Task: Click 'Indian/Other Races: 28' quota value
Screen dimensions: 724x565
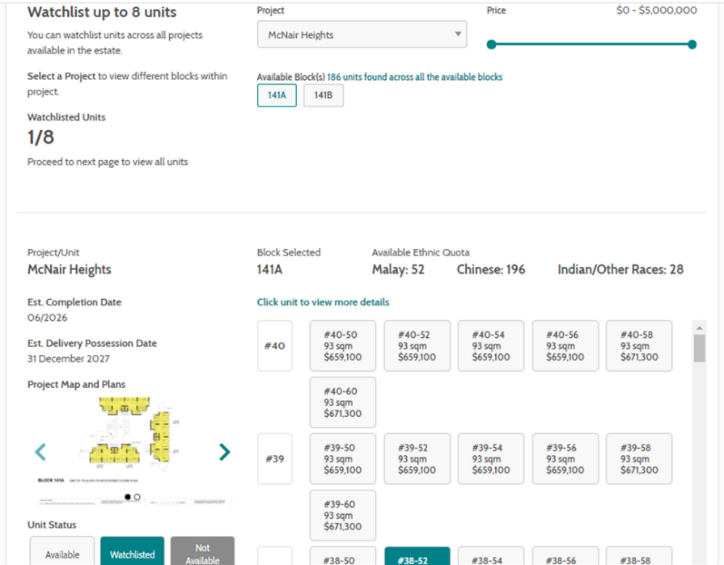Action: pos(621,270)
